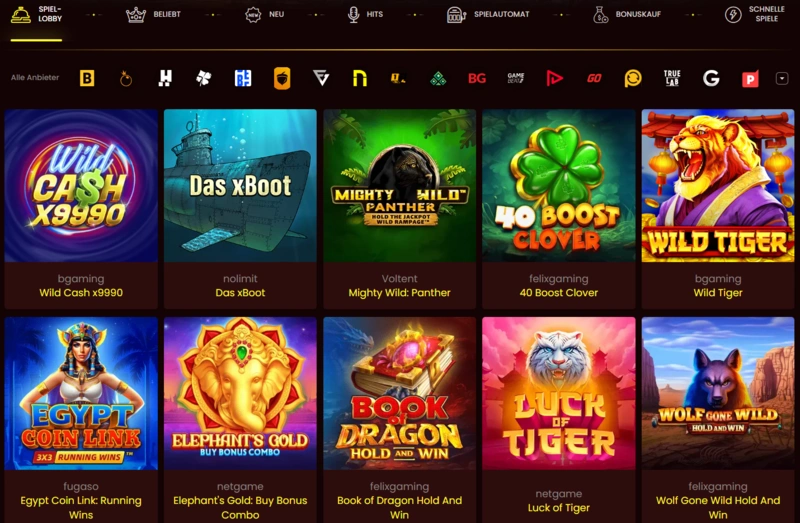The height and width of the screenshot is (523, 800).
Task: Click 'Egypt Coin Link: Running Wins' title
Action: pos(81,508)
